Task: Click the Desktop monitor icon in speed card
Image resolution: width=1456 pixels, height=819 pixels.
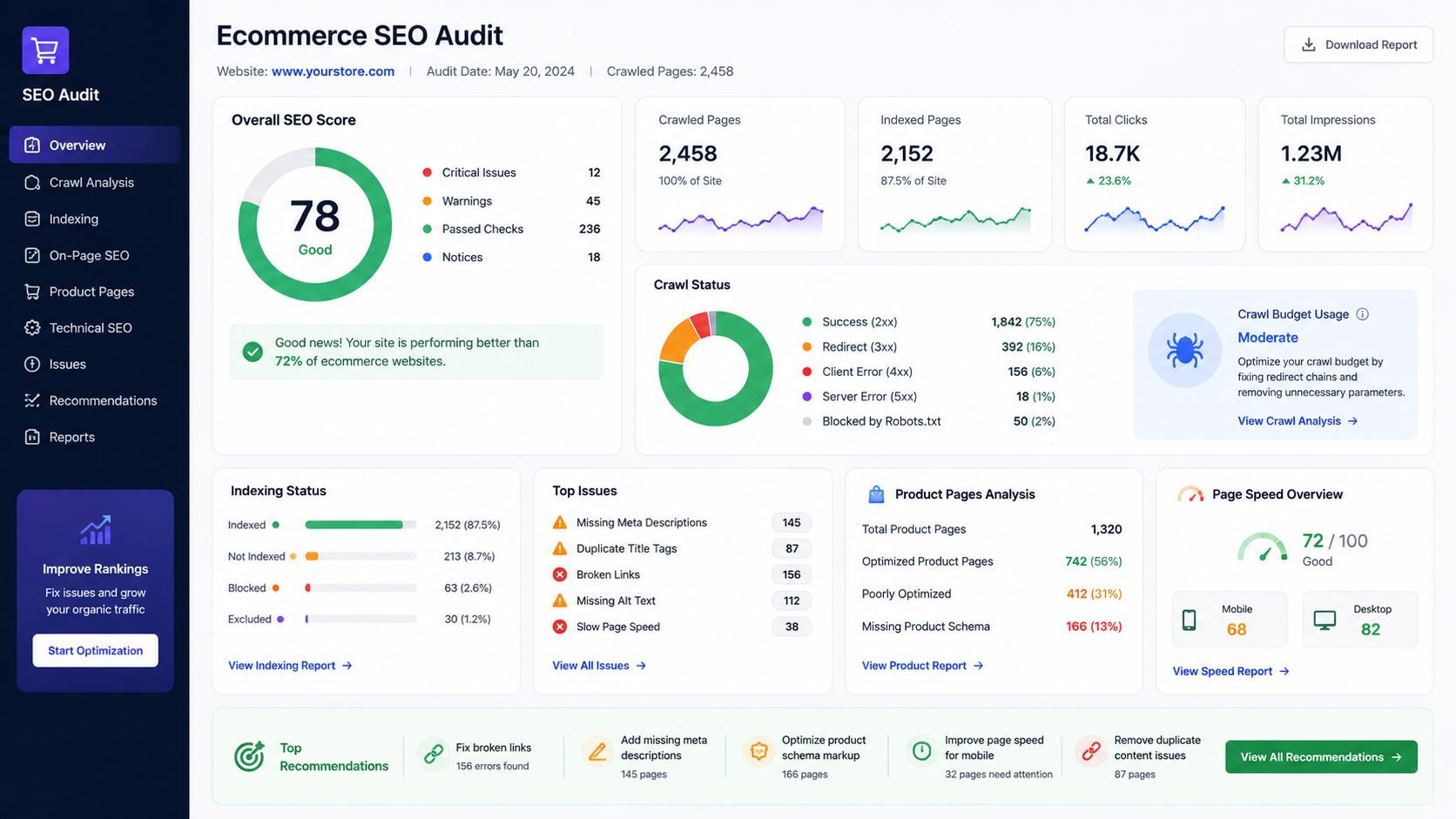Action: (1325, 620)
